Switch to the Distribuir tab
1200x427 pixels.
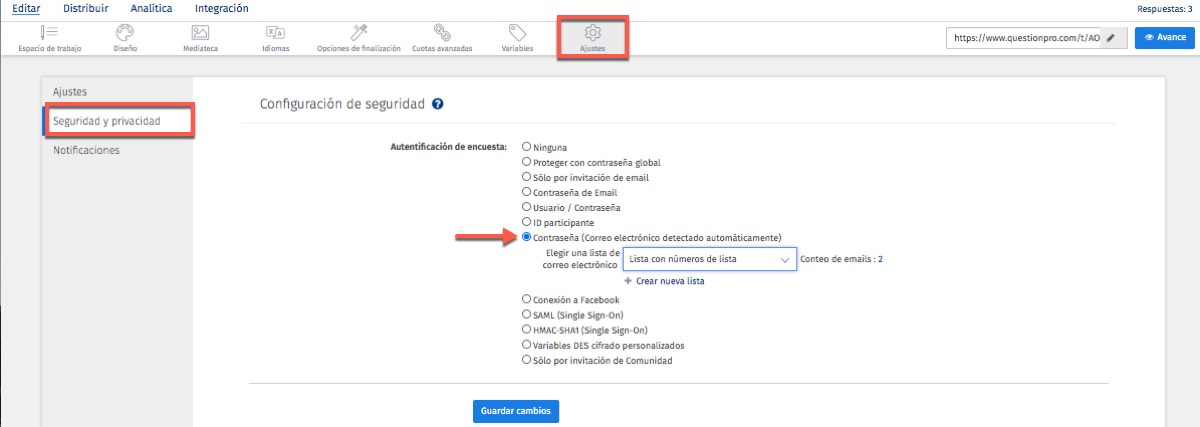point(85,8)
